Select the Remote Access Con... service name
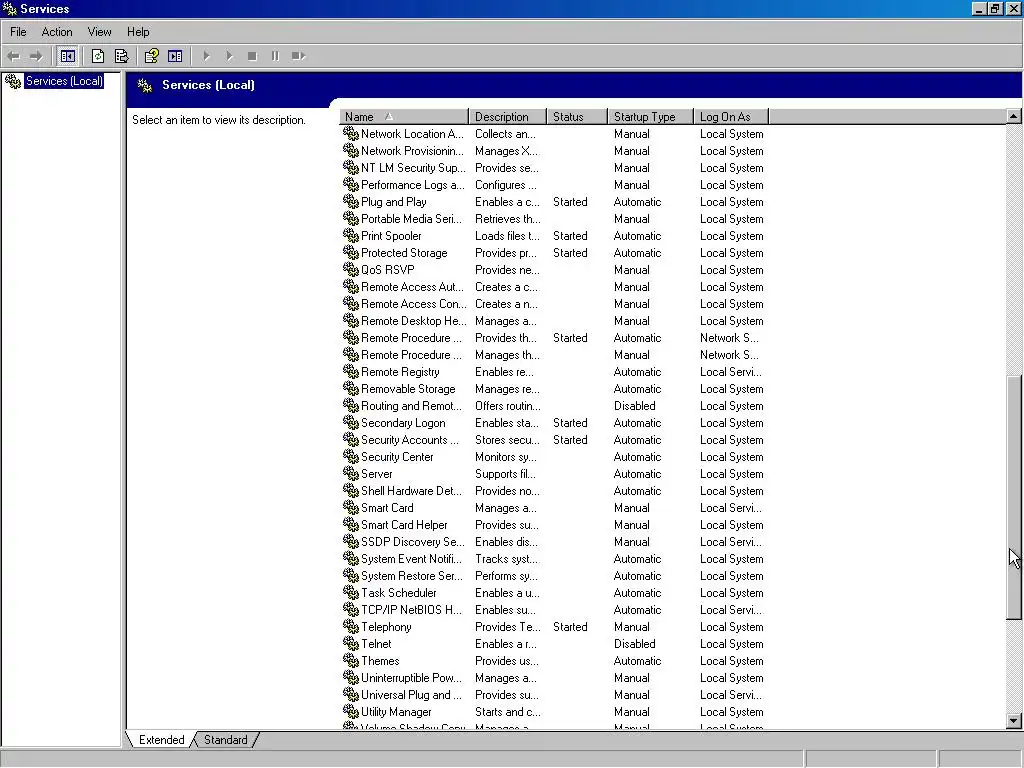 [414, 304]
